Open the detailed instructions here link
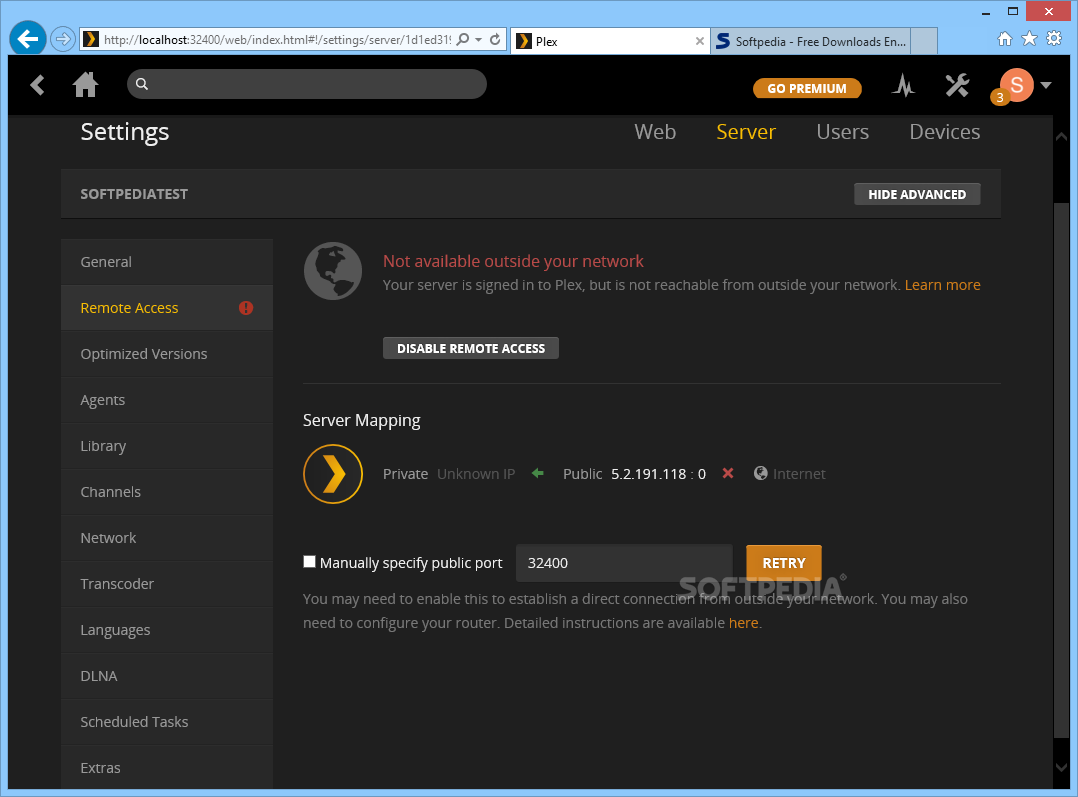Image resolution: width=1078 pixels, height=797 pixels. click(743, 623)
